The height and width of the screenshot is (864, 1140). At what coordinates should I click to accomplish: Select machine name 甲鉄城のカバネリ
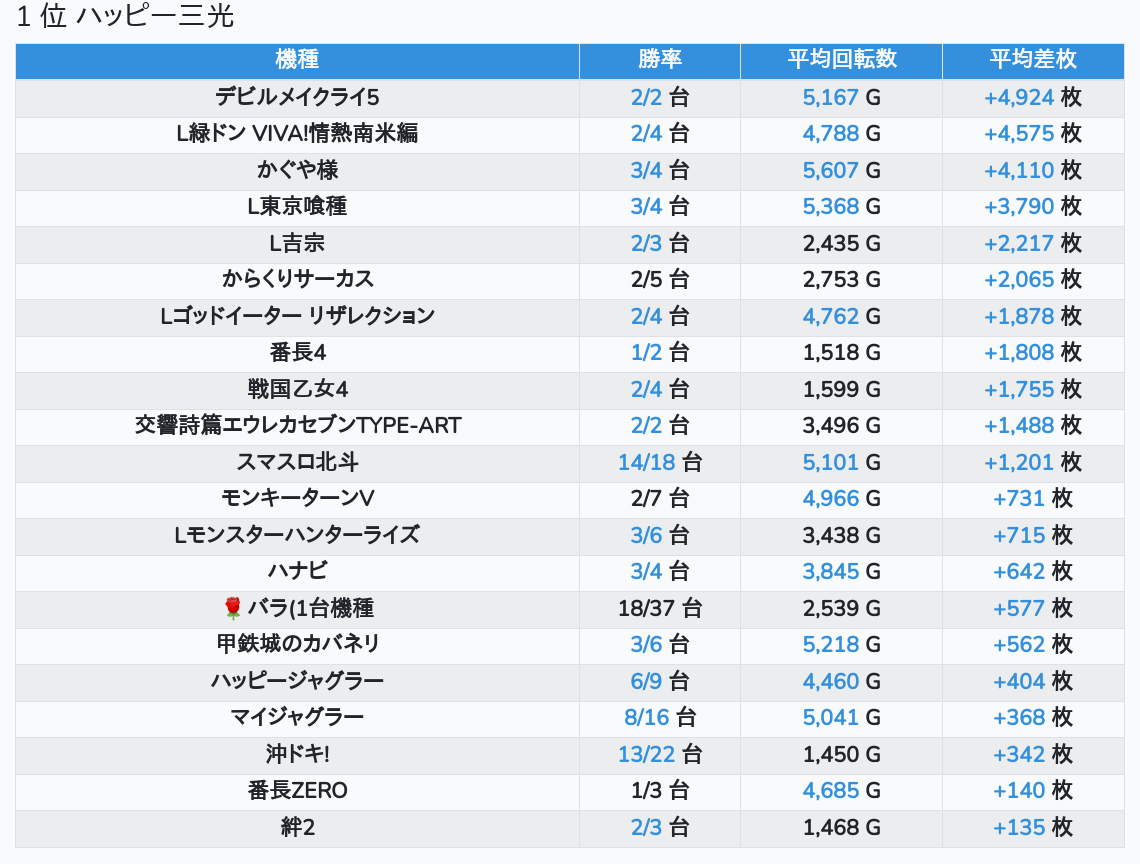(x=297, y=644)
